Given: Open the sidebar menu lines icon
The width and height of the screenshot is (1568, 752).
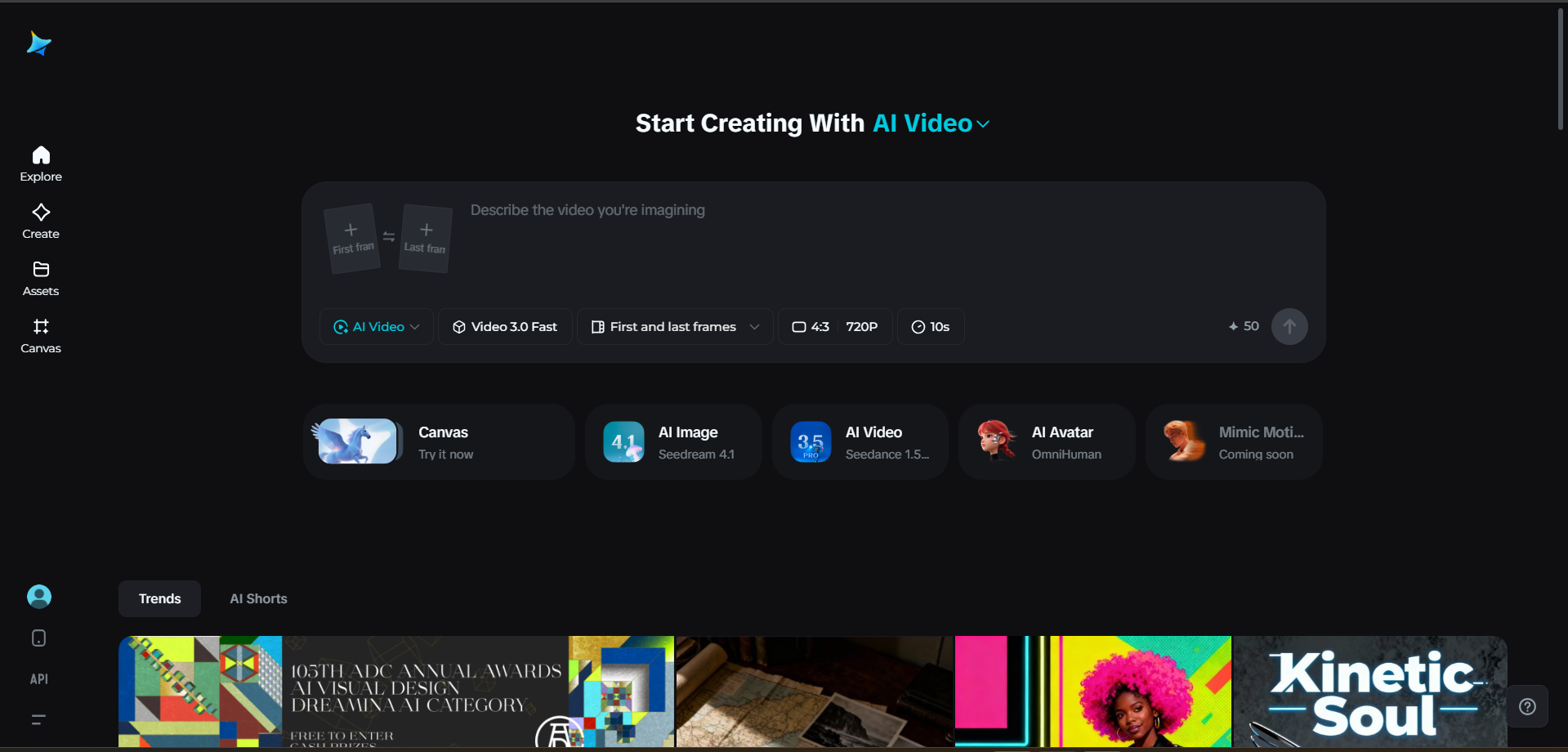Looking at the screenshot, I should [x=38, y=720].
